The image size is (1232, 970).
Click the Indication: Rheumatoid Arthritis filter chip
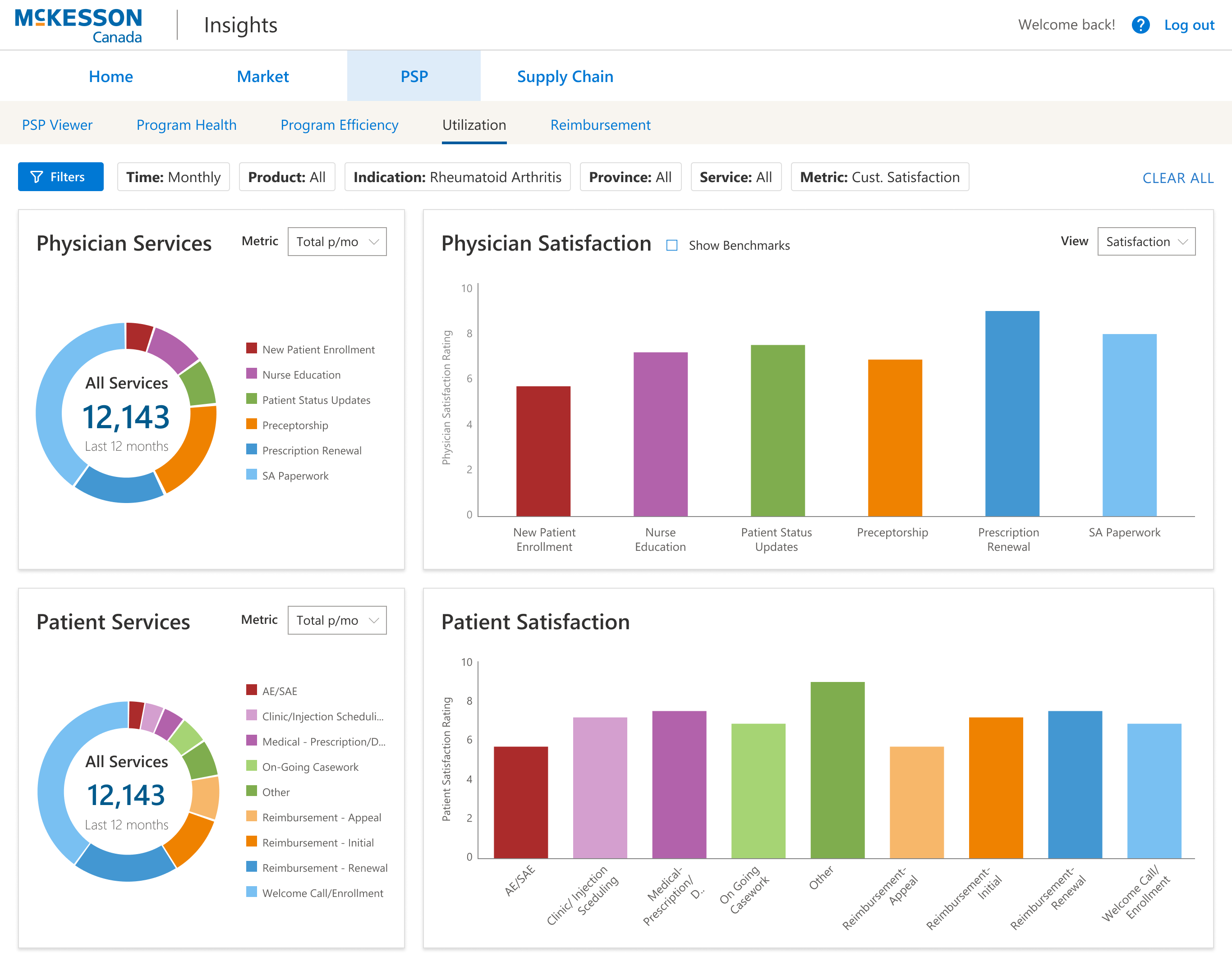[457, 177]
